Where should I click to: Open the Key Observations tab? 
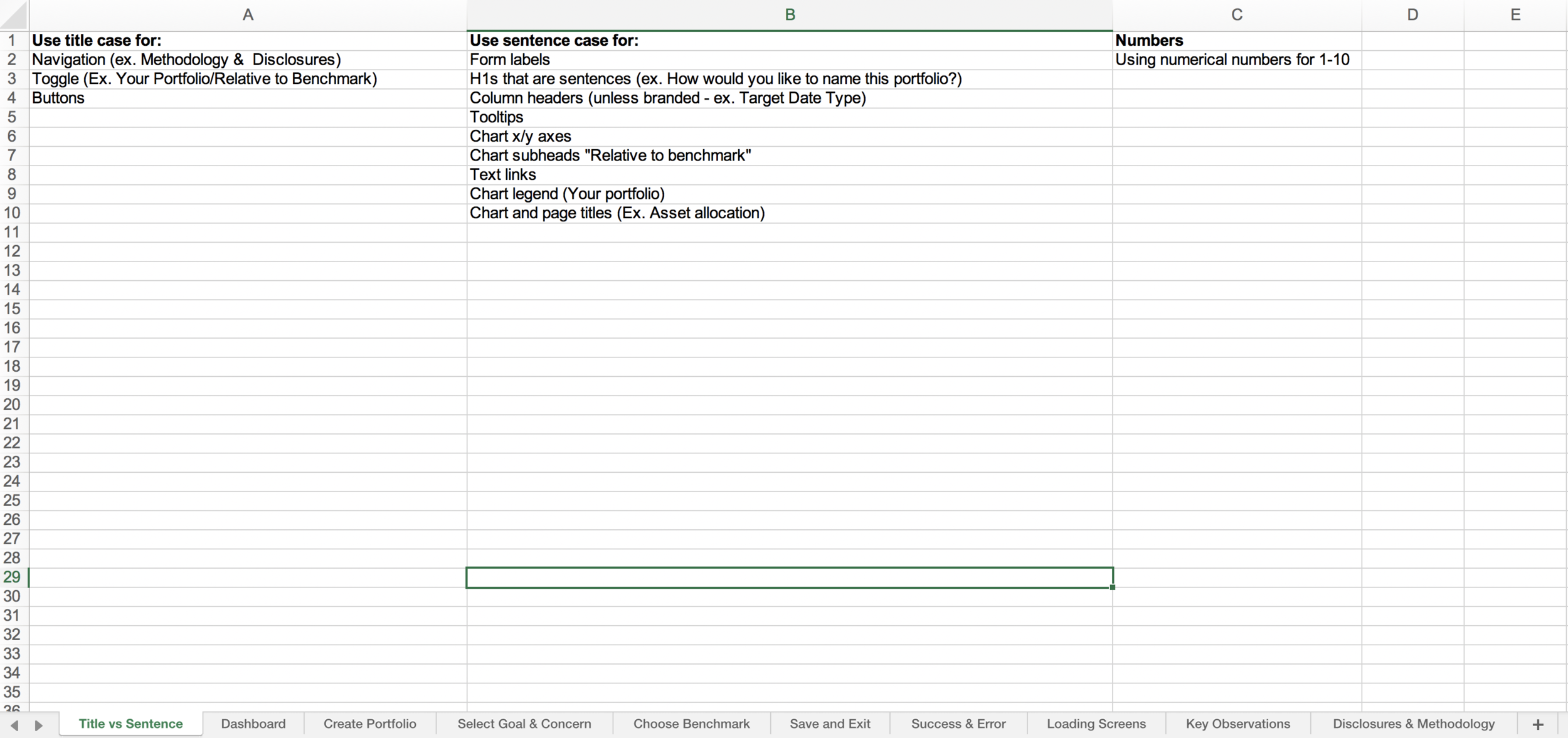pos(1237,724)
